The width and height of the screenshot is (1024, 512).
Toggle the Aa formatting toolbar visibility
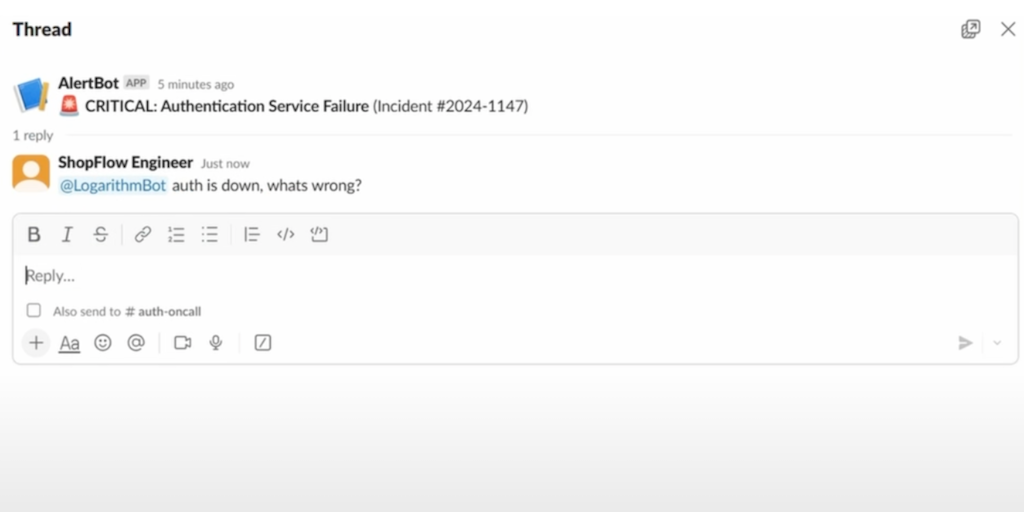[x=69, y=343]
